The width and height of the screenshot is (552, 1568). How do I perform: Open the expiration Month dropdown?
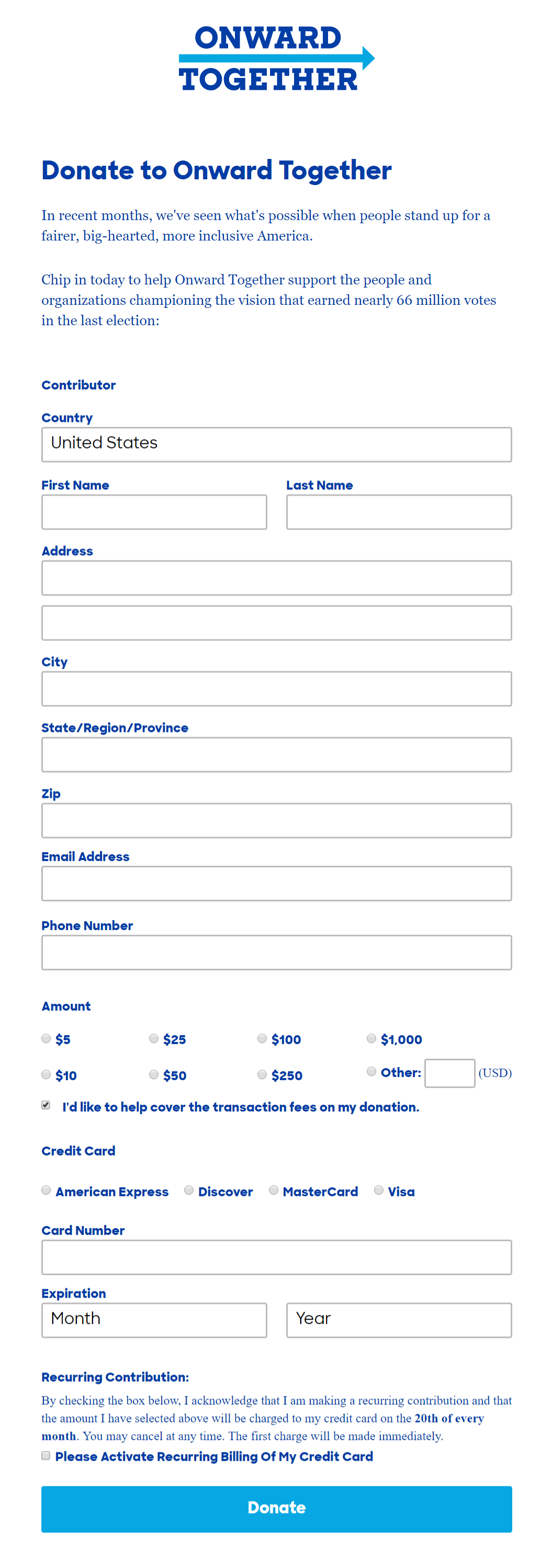point(154,1320)
